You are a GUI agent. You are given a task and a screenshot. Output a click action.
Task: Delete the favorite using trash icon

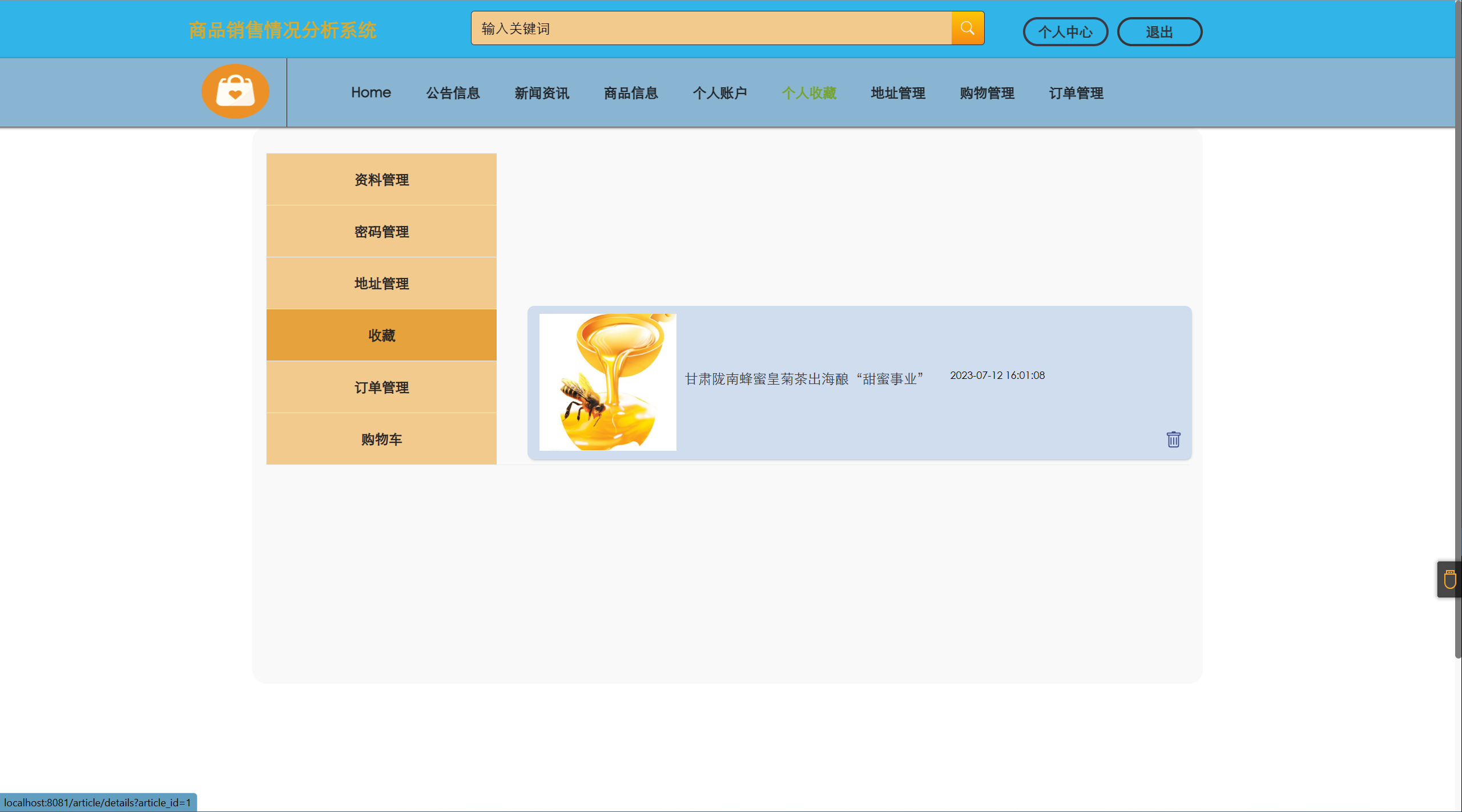point(1173,439)
